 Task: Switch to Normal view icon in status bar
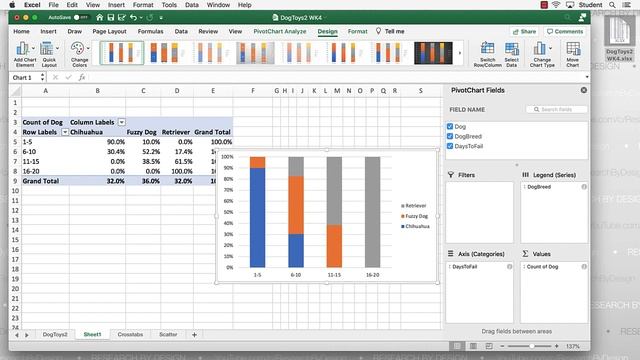(457, 346)
